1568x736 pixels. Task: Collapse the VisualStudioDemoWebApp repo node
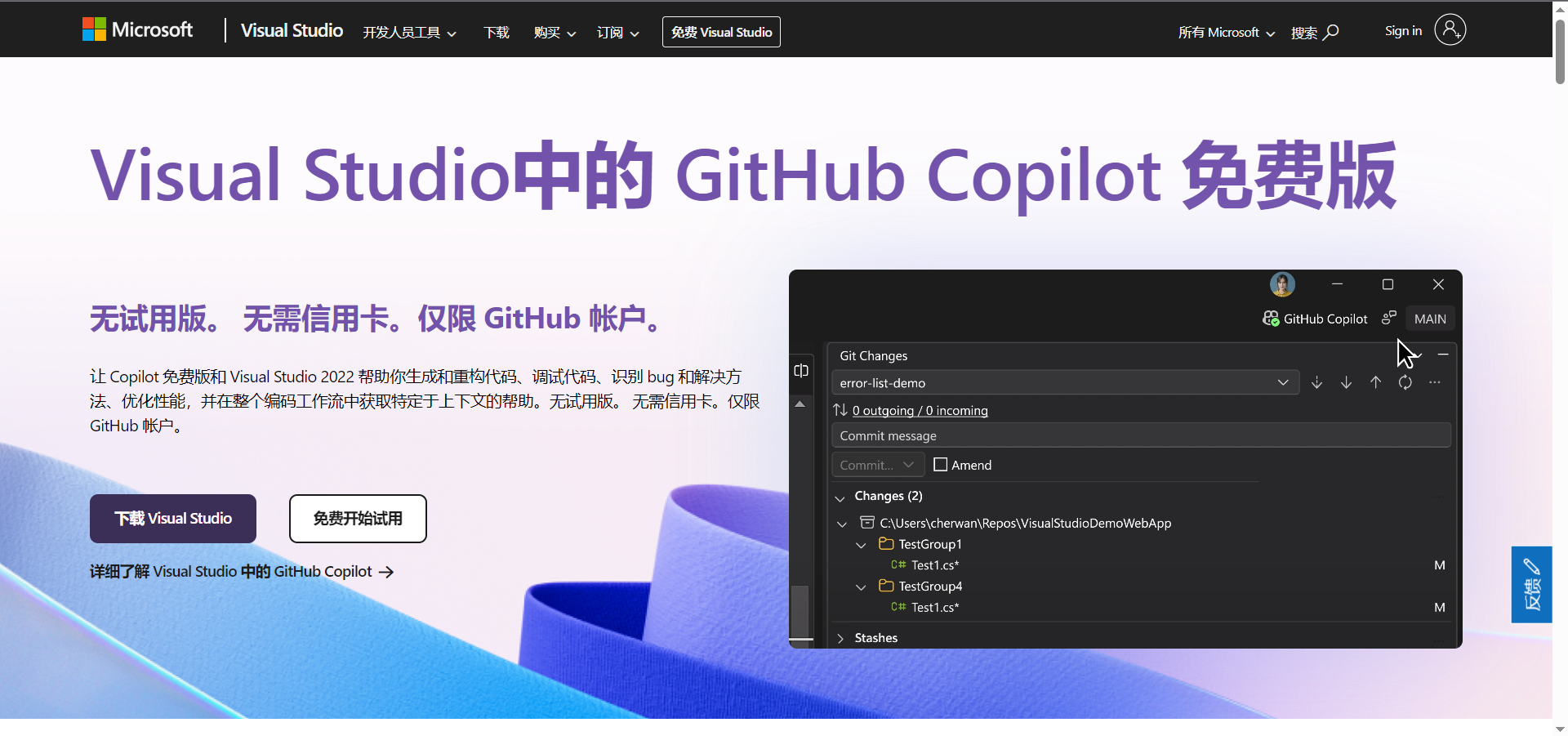[842, 524]
